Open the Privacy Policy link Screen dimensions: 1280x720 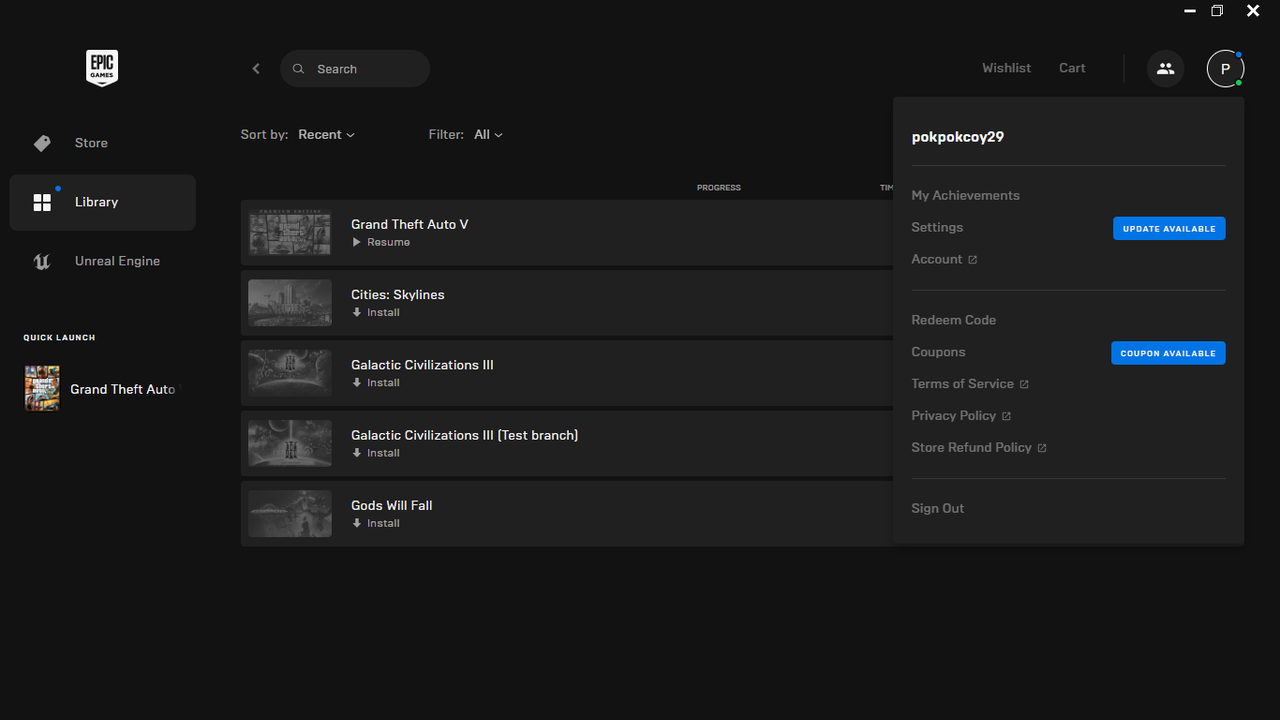coord(953,416)
